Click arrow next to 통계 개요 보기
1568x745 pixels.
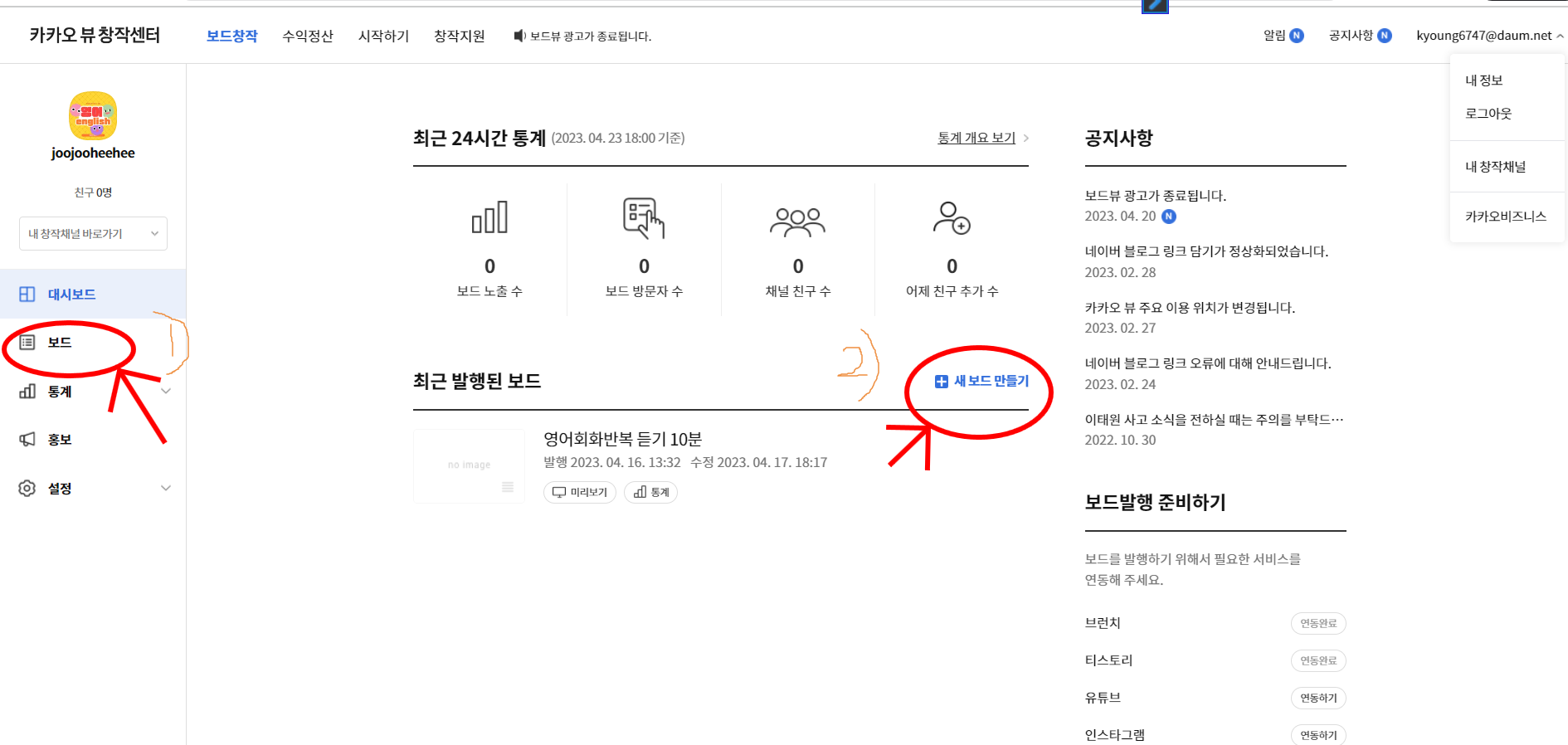1025,139
